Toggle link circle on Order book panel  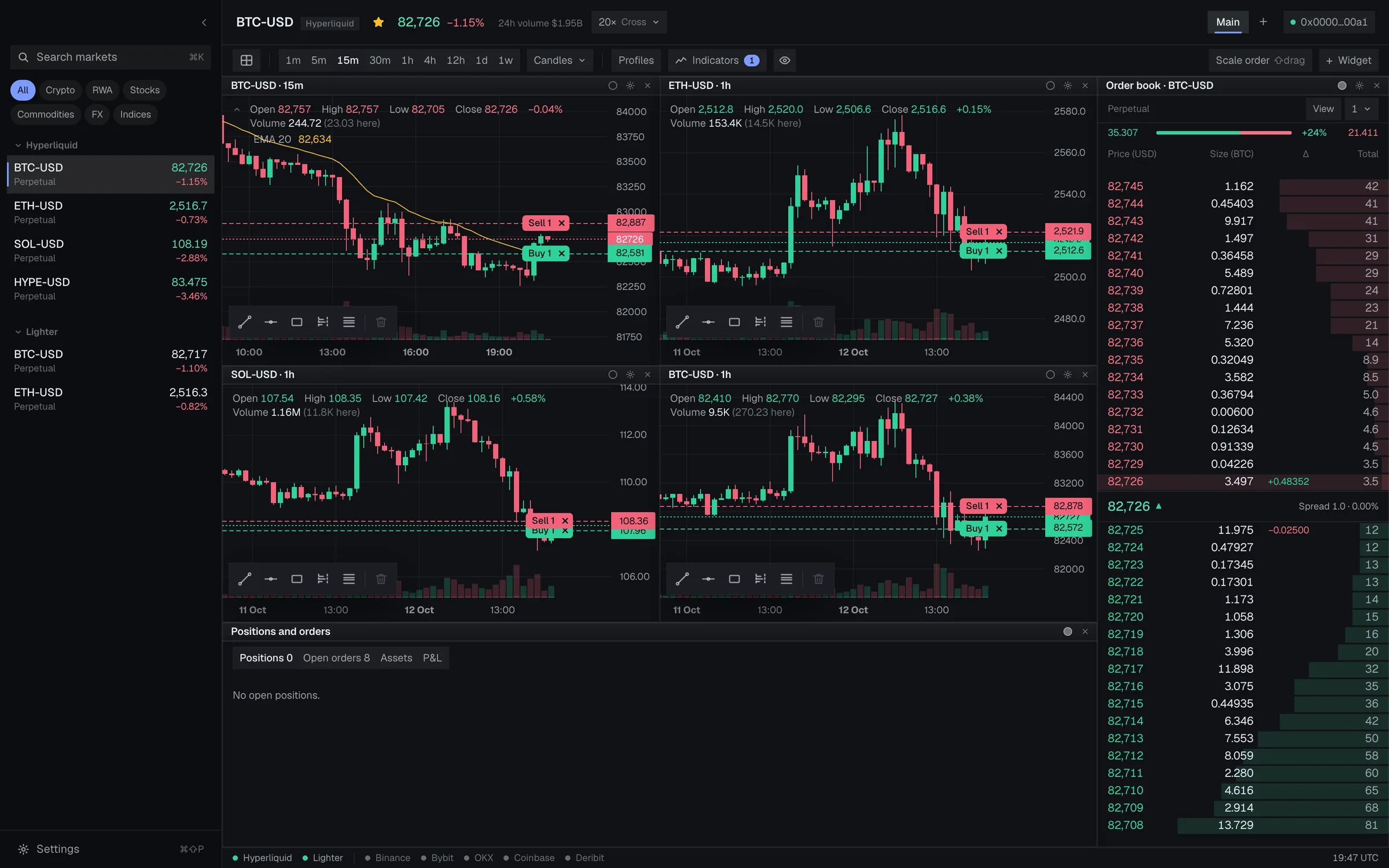coord(1342,86)
